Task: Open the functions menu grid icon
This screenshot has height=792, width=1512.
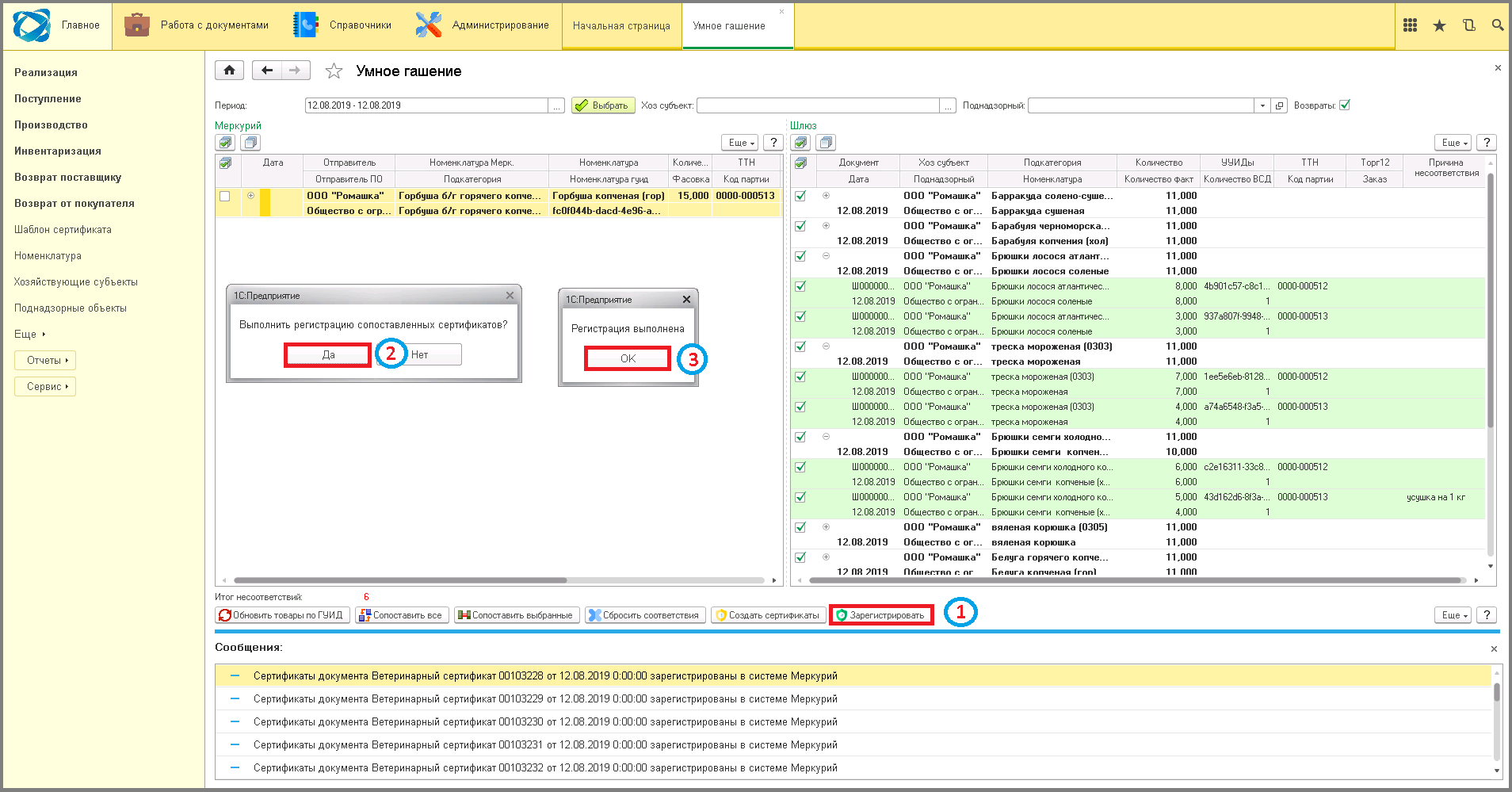Action: pyautogui.click(x=1410, y=25)
